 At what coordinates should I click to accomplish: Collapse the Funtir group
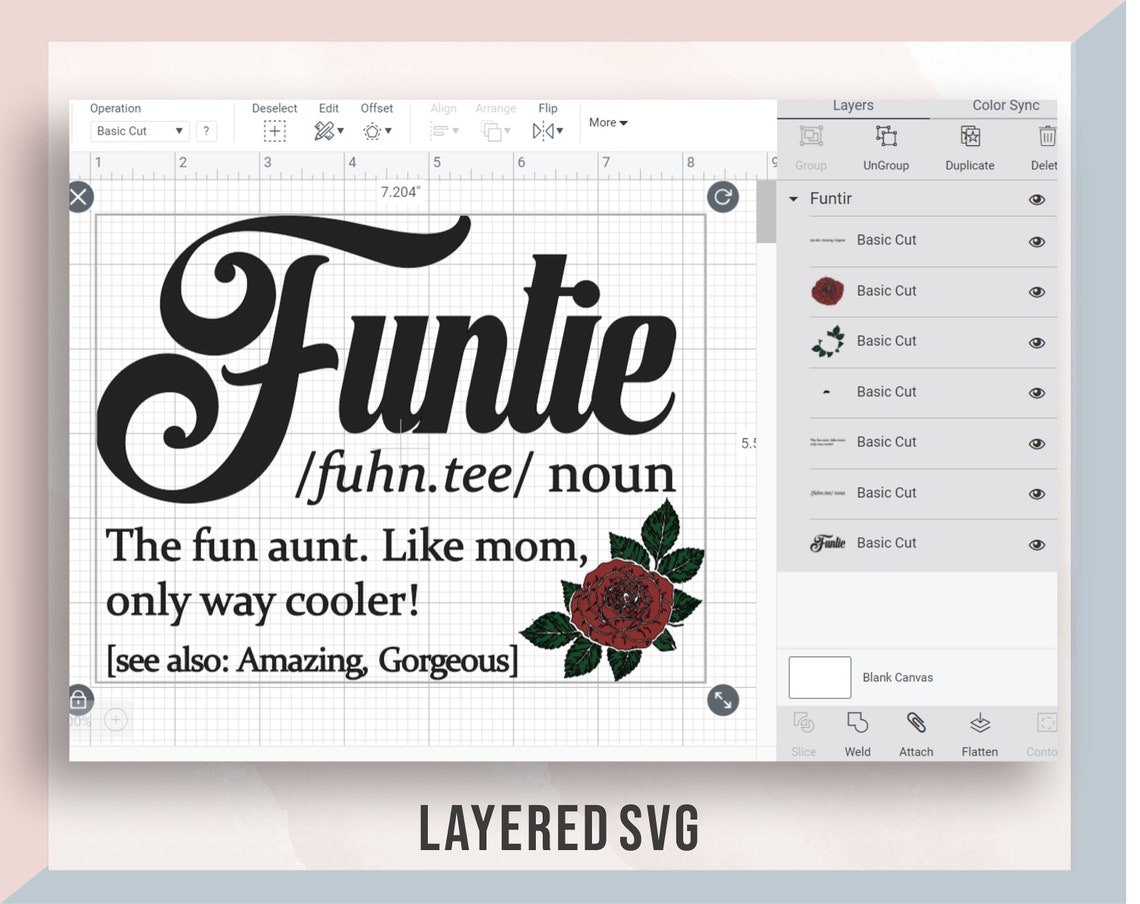click(x=795, y=199)
